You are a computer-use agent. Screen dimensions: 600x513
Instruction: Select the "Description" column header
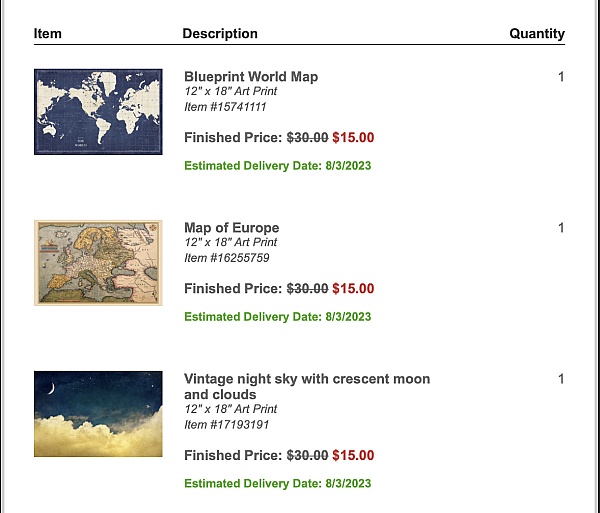(220, 34)
